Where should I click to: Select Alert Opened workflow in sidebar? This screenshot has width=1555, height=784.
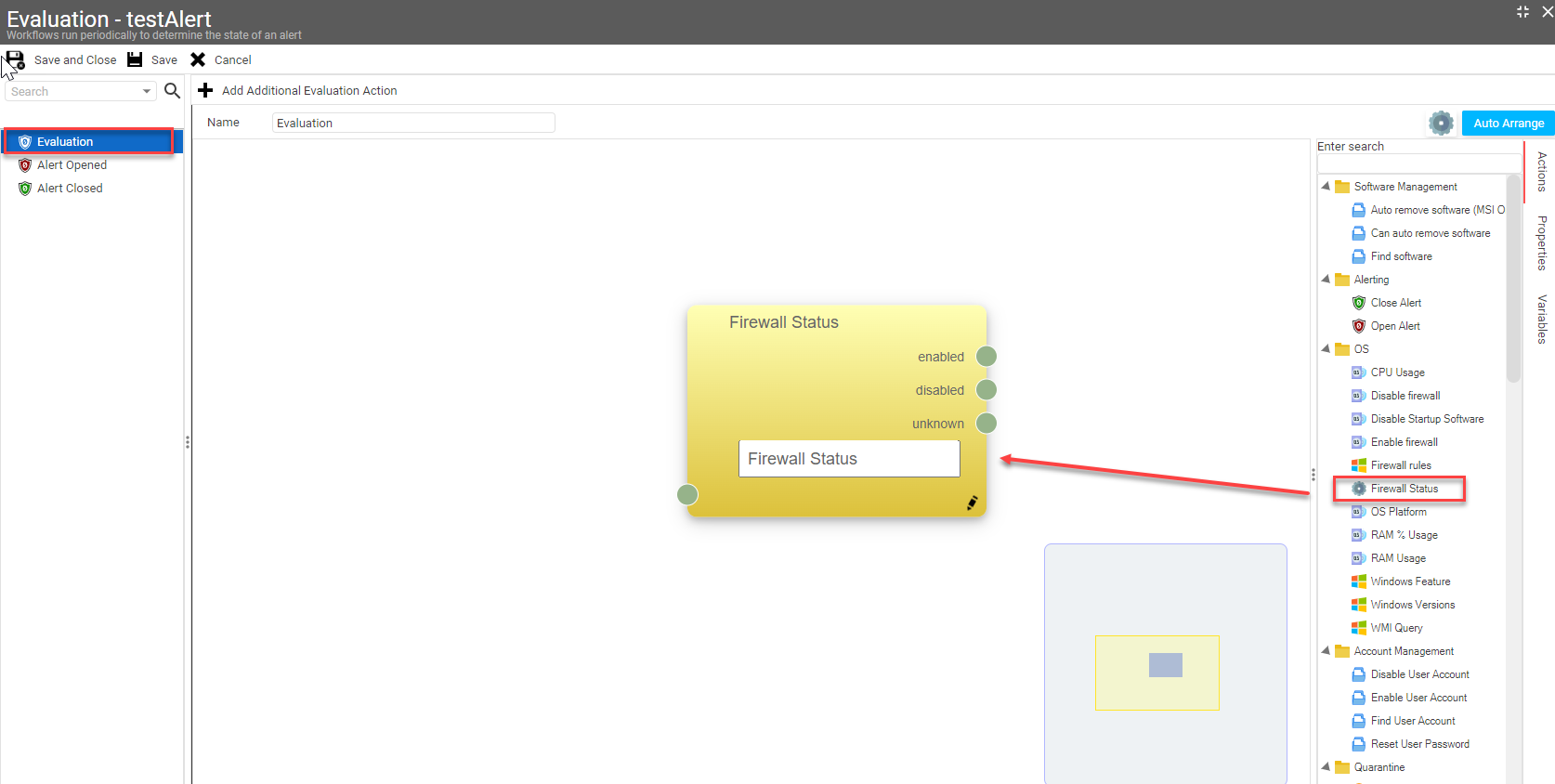click(x=72, y=165)
